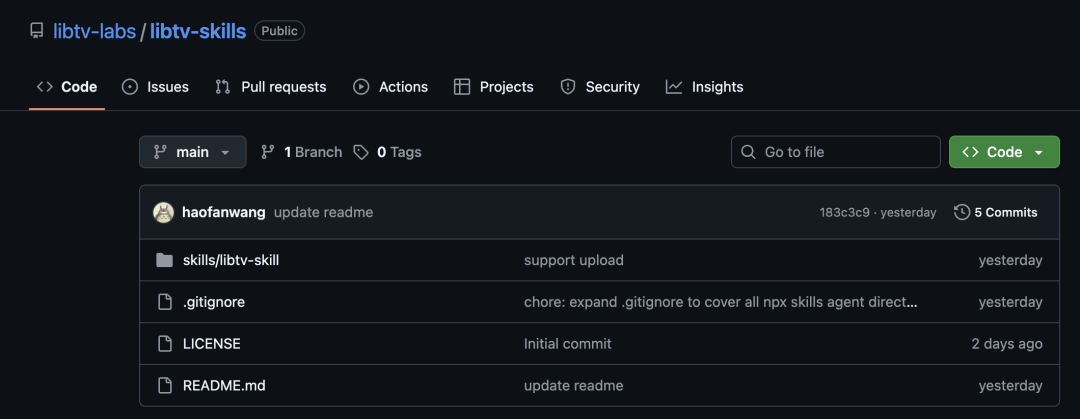
Task: Click the repository icon beside libtv-labs
Action: [37, 31]
